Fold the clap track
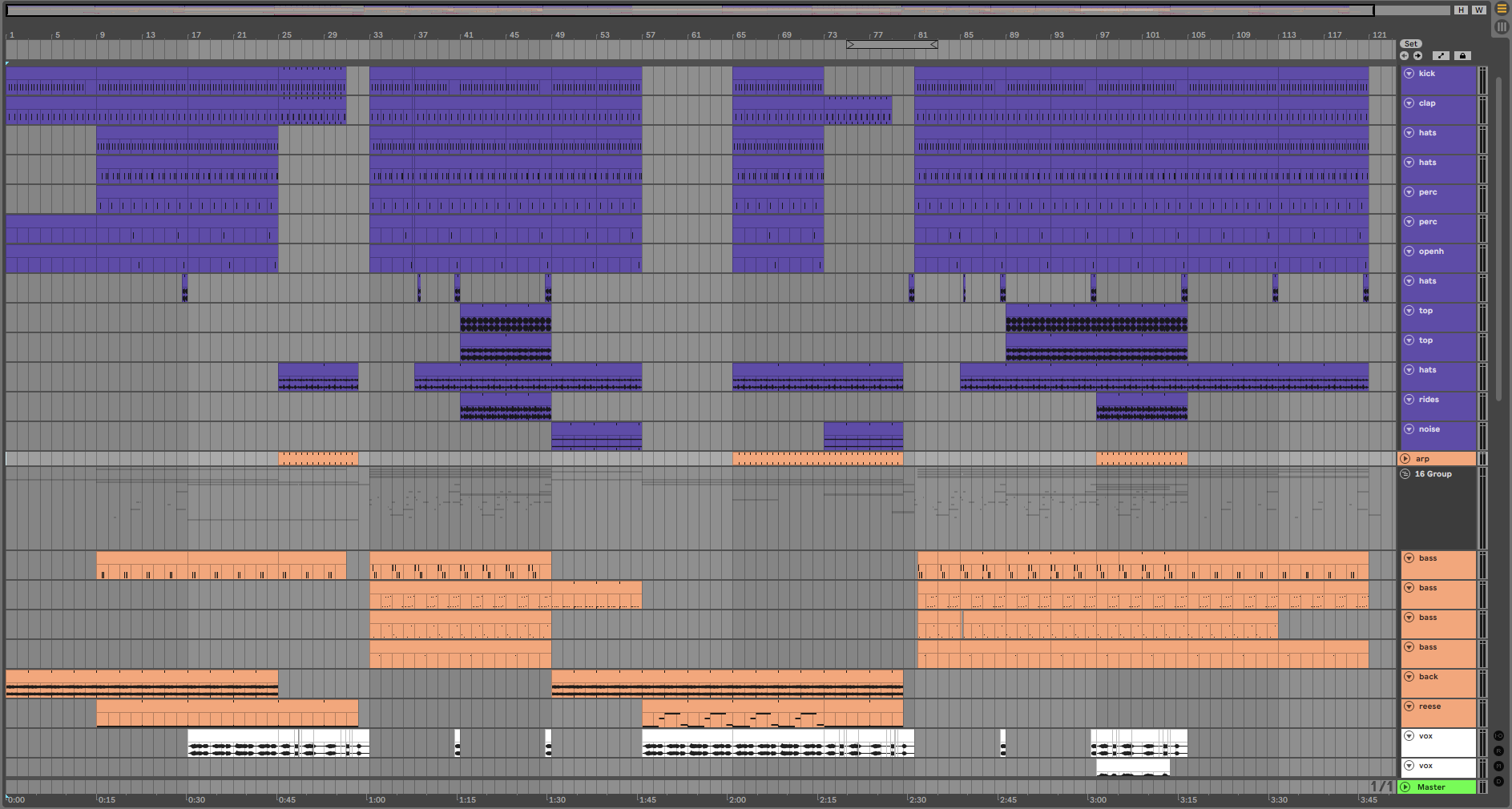Viewport: 1512px width, 809px height. pos(1409,103)
